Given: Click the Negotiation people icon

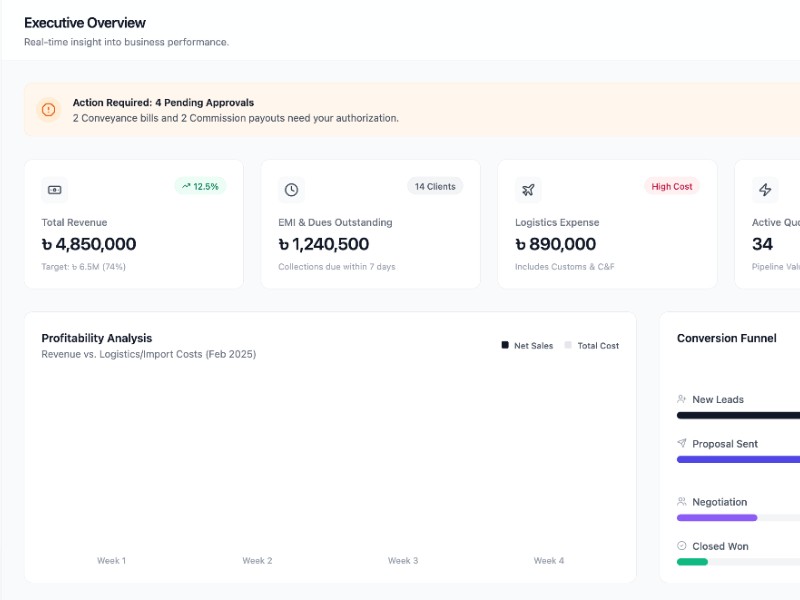Looking at the screenshot, I should 682,502.
